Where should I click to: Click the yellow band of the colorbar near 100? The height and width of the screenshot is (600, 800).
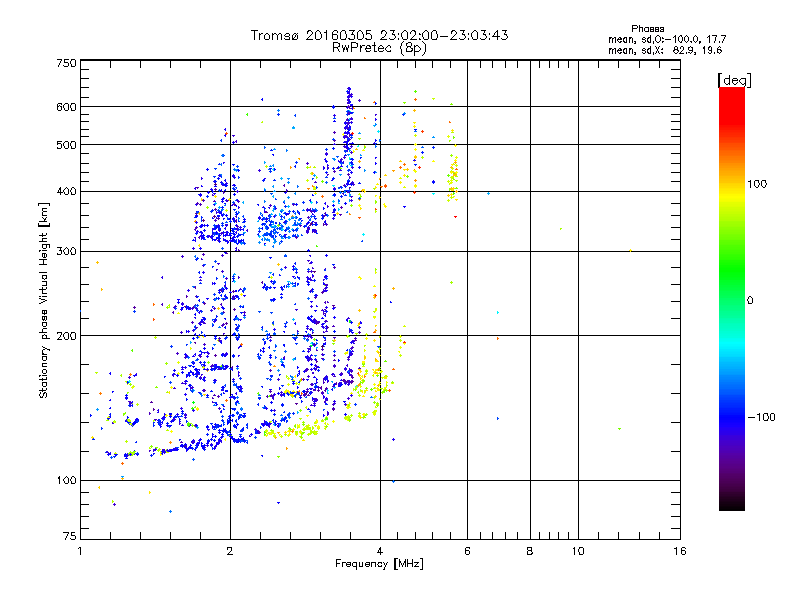[x=732, y=195]
